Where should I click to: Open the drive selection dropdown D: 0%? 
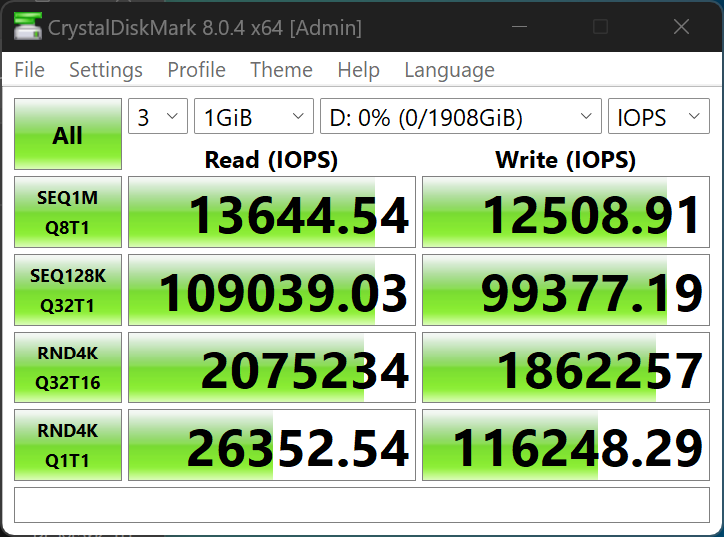point(461,116)
